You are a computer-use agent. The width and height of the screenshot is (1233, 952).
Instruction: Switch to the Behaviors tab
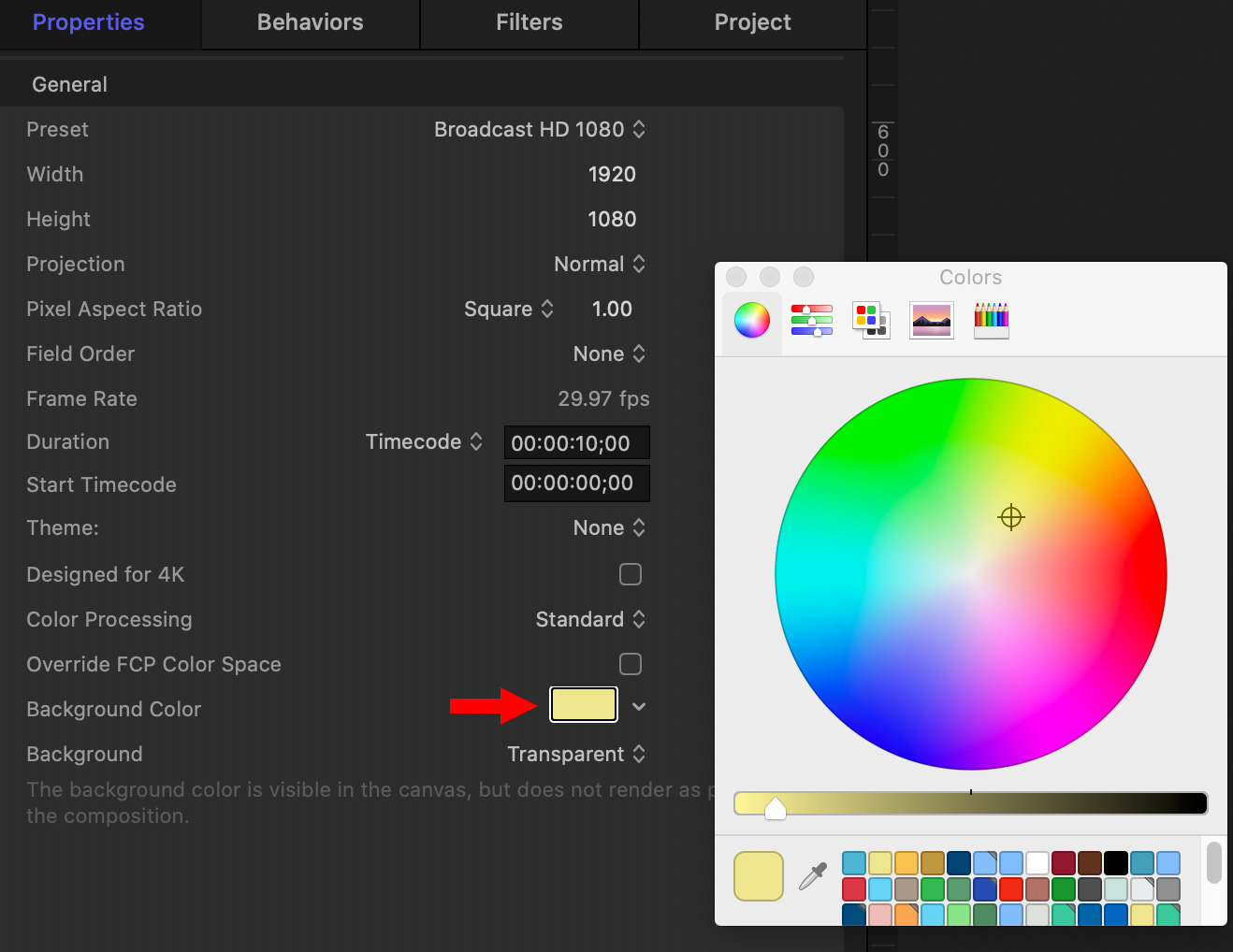(311, 22)
